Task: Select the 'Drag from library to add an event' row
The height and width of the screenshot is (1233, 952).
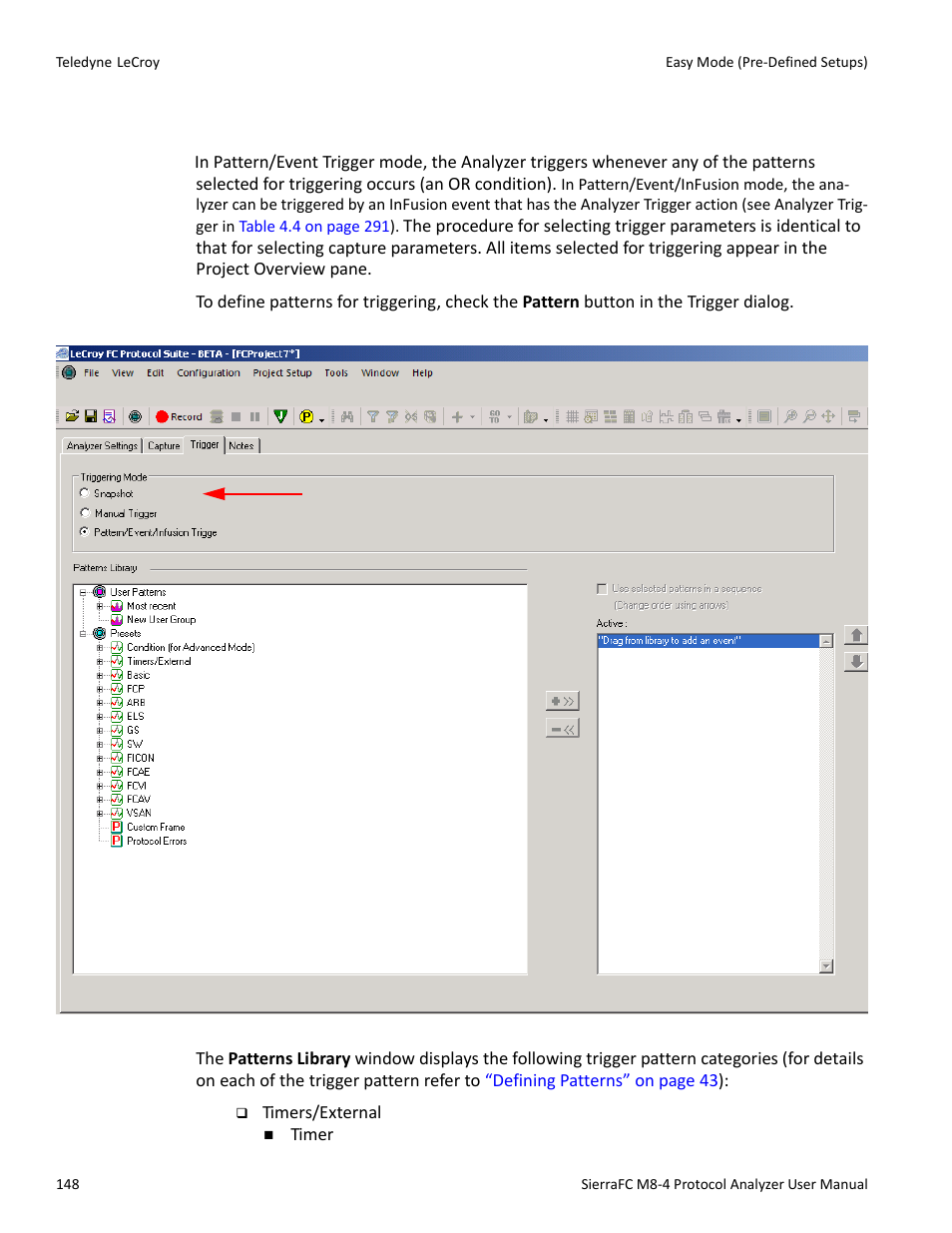Action: click(709, 641)
